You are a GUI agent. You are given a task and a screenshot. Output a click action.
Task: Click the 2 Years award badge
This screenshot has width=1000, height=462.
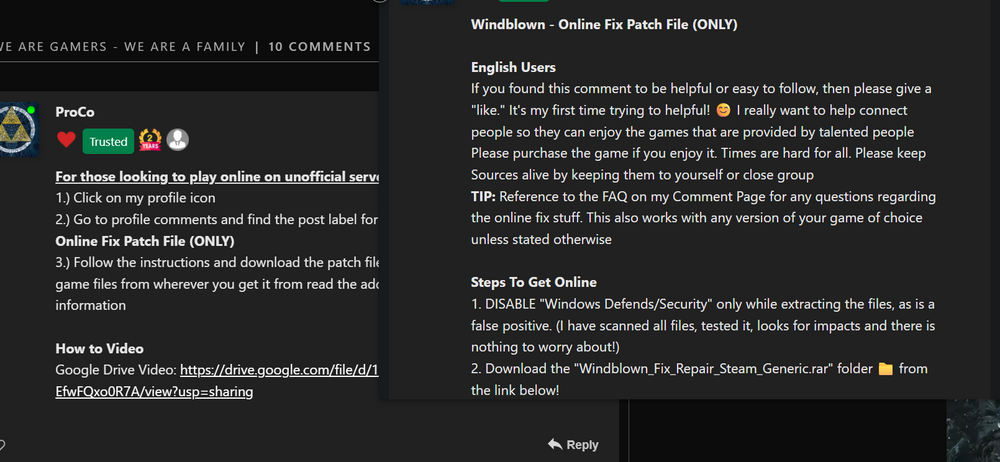click(x=150, y=140)
